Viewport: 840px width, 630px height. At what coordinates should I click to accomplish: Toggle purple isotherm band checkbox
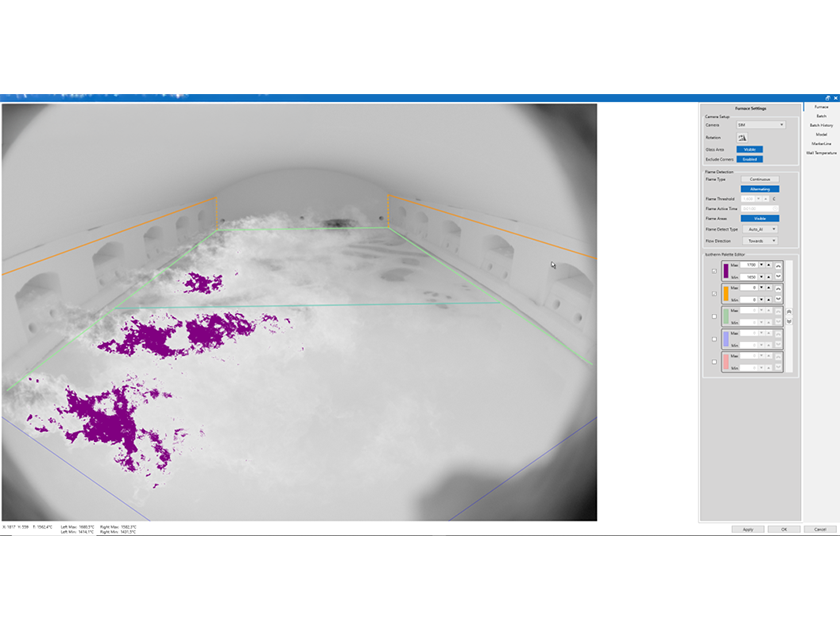point(714,271)
